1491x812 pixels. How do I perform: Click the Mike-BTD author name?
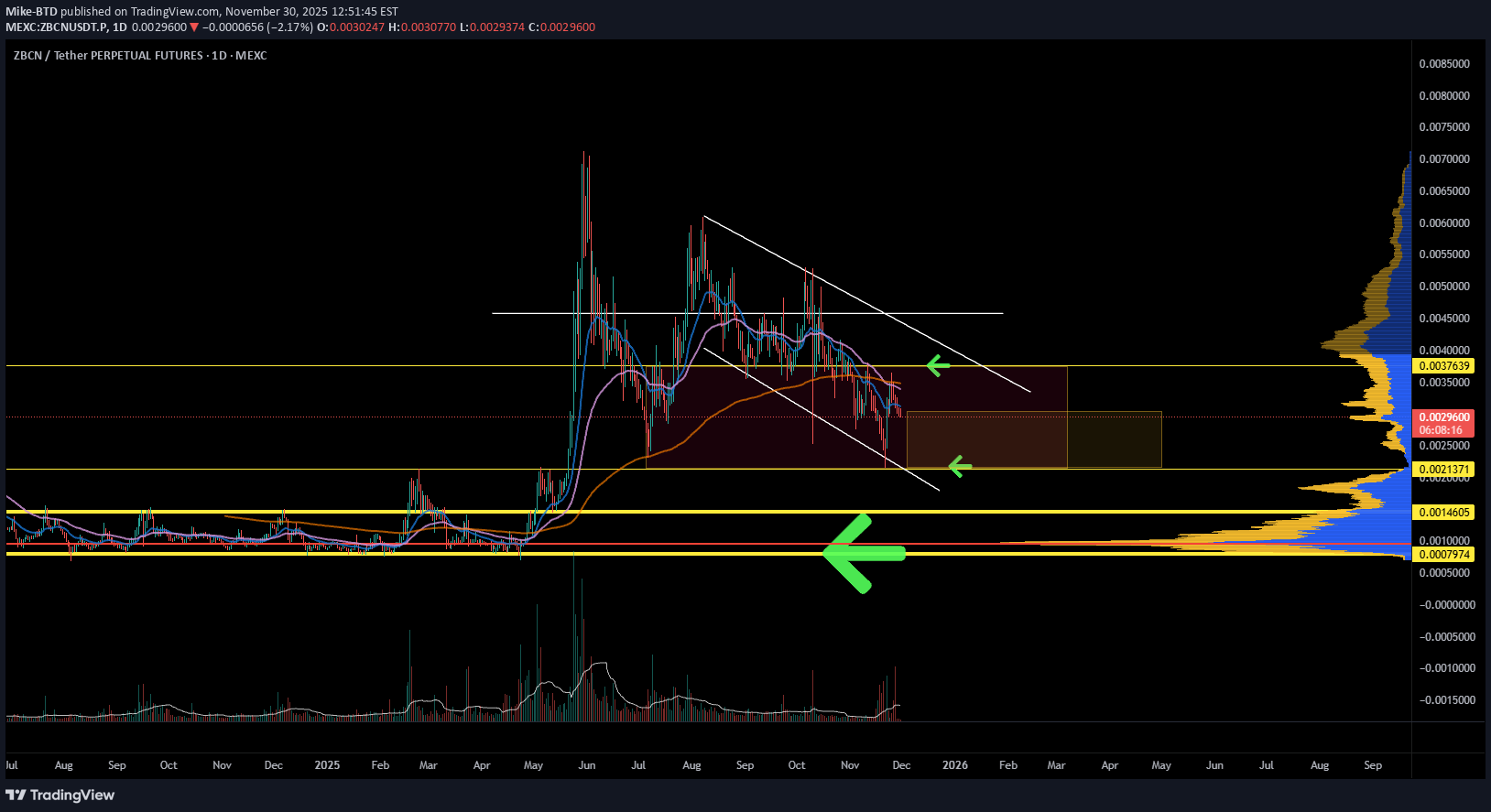pos(31,12)
